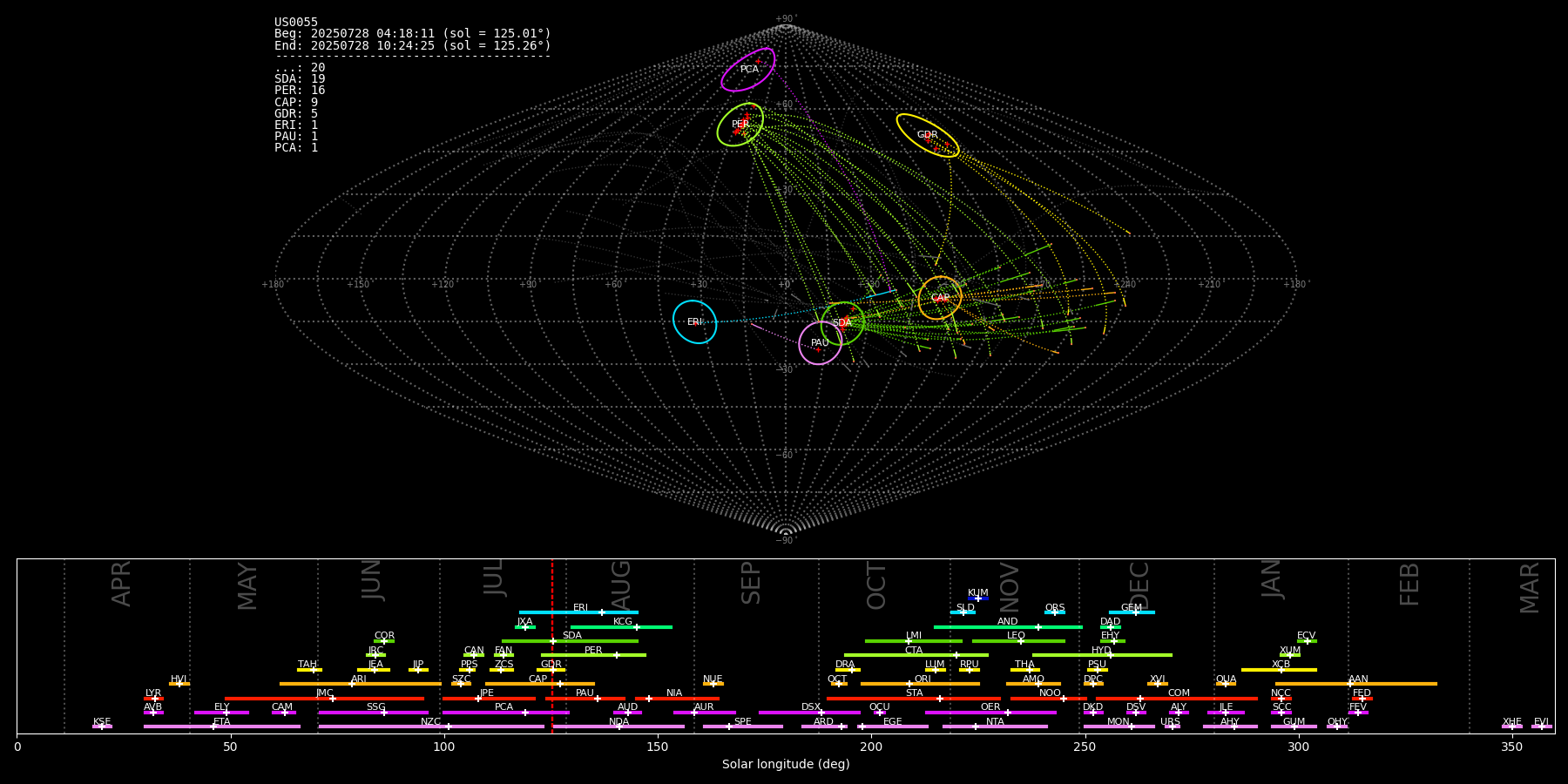Image resolution: width=1568 pixels, height=784 pixels.
Task: Click the ORI shower bar in timeline
Action: pyautogui.click(x=920, y=684)
